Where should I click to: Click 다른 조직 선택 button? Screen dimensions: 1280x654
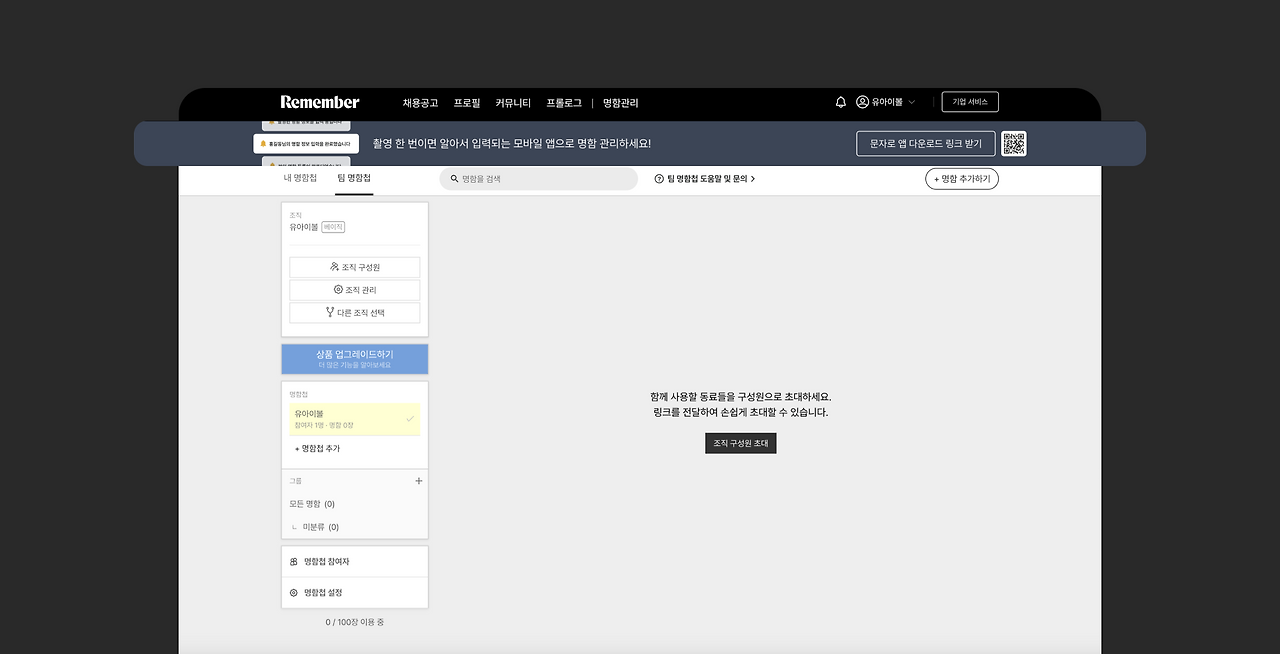[x=355, y=313]
